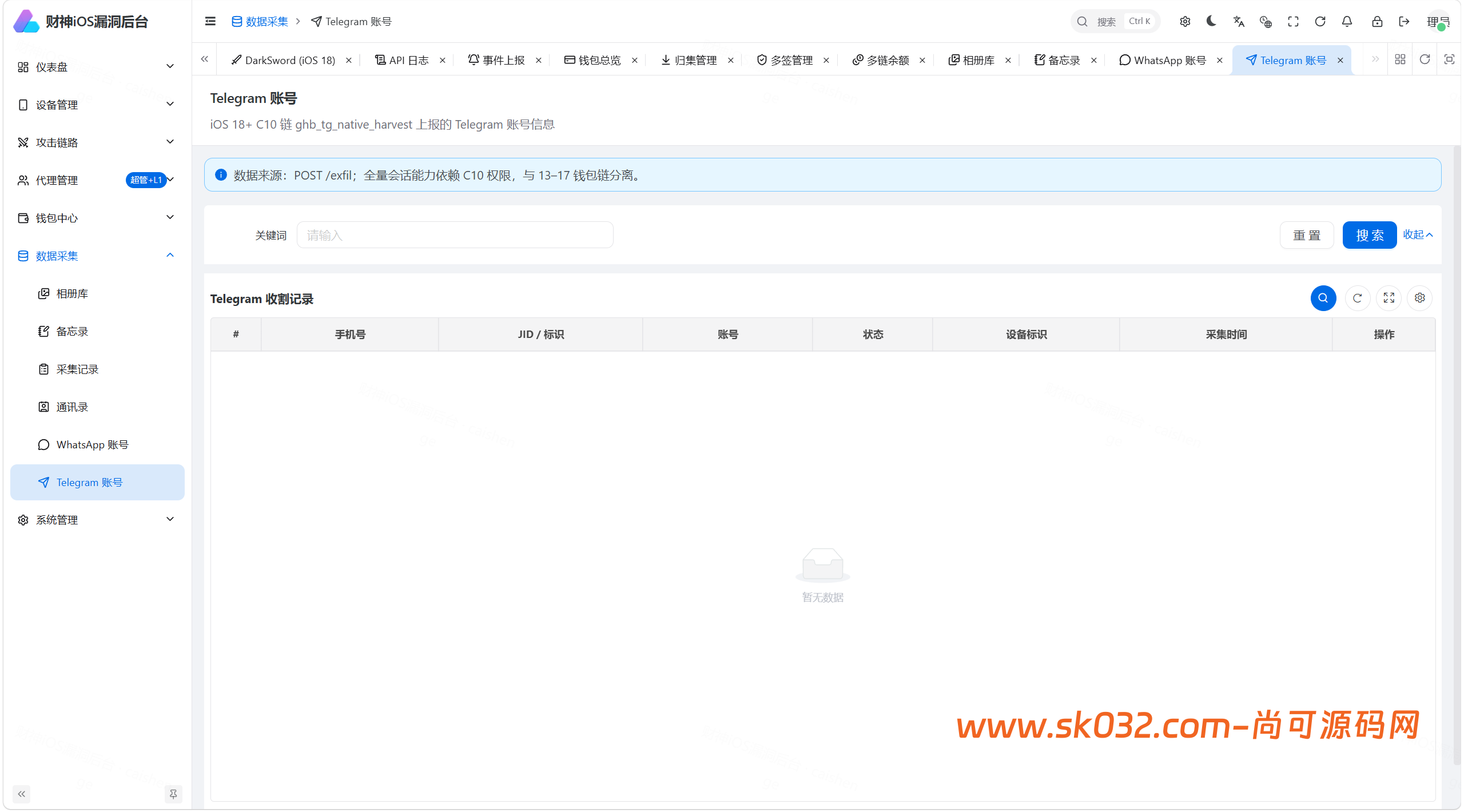The width and height of the screenshot is (1464, 812).
Task: Click the timezone globe icon in header
Action: point(1266,21)
